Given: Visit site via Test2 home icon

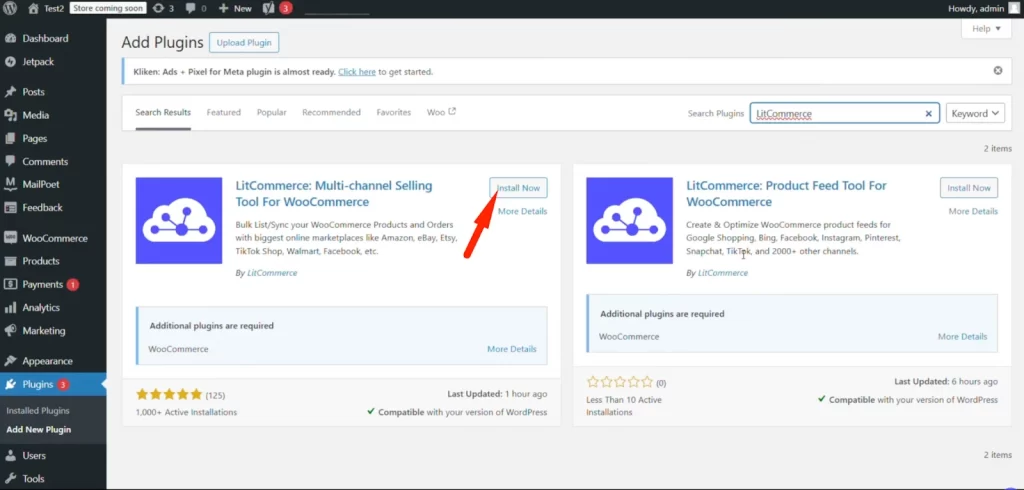Looking at the screenshot, I should tap(33, 8).
